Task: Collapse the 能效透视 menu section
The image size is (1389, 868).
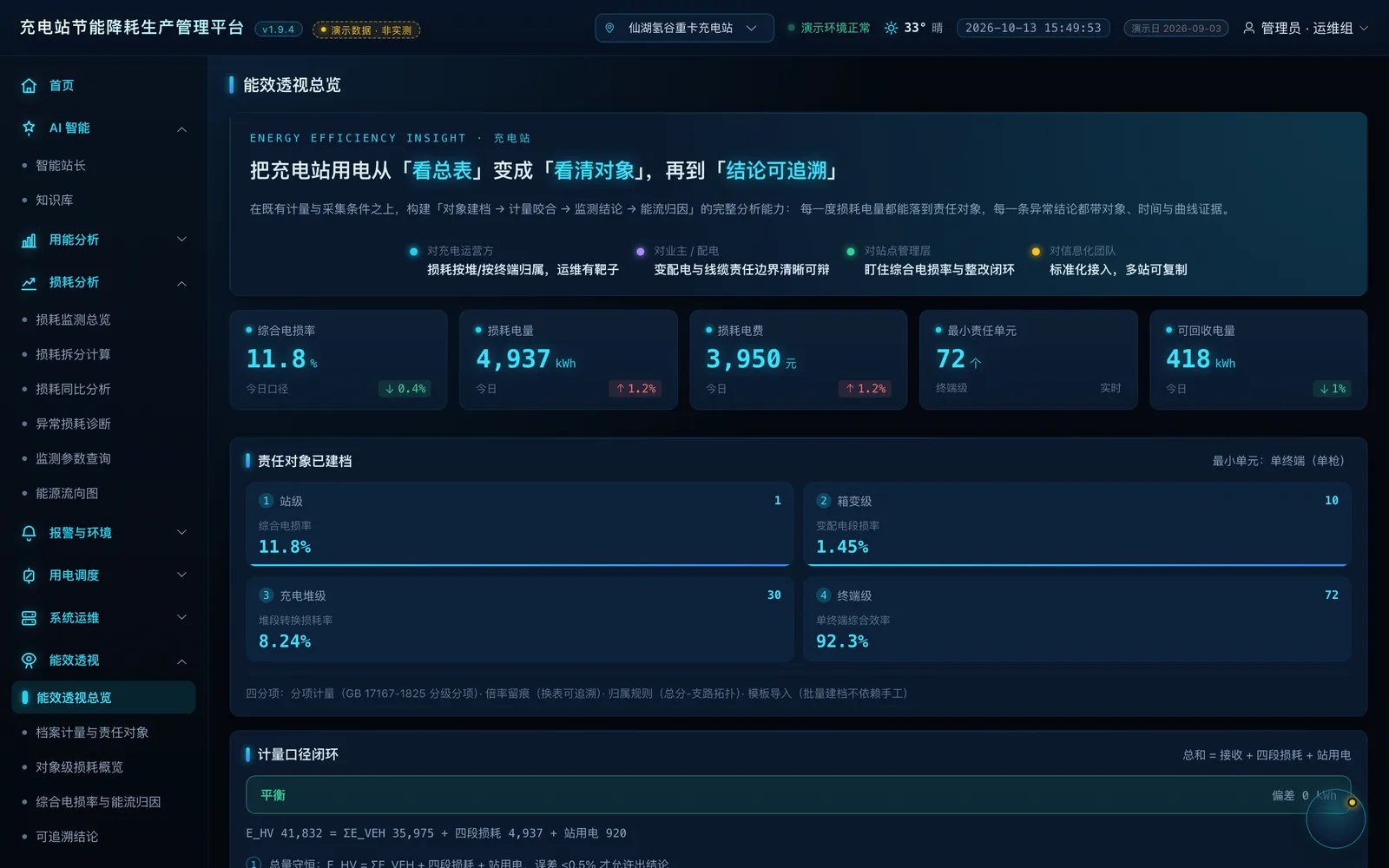Action: coord(181,661)
